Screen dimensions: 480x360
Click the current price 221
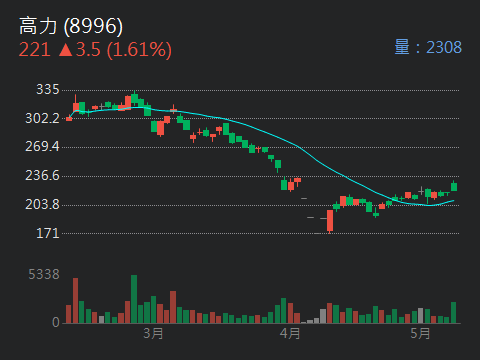[x=35, y=50]
